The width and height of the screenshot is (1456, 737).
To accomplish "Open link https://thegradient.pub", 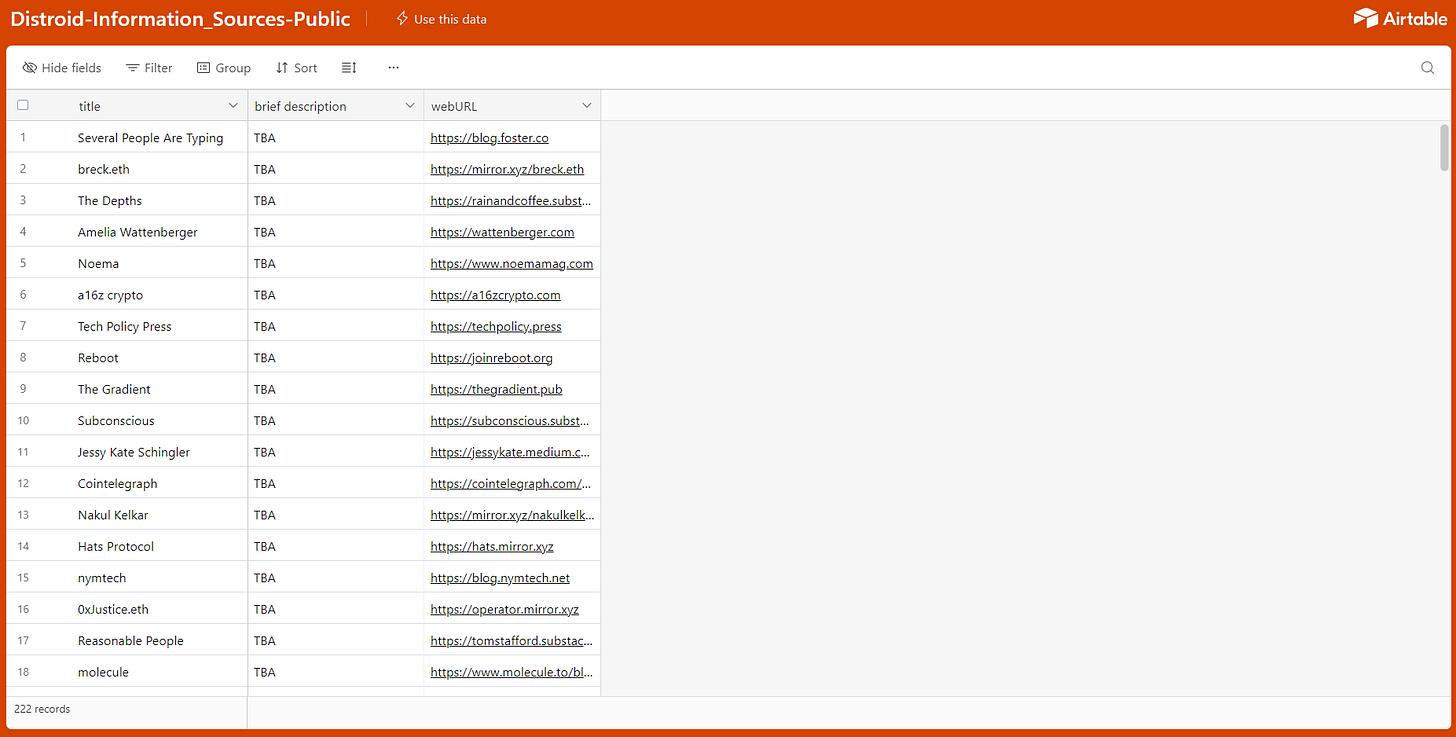I will click(x=497, y=389).
